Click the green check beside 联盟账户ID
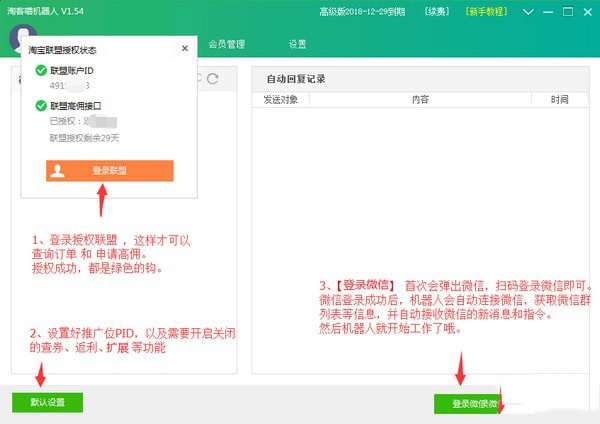This screenshot has height=424, width=600. tap(41, 70)
